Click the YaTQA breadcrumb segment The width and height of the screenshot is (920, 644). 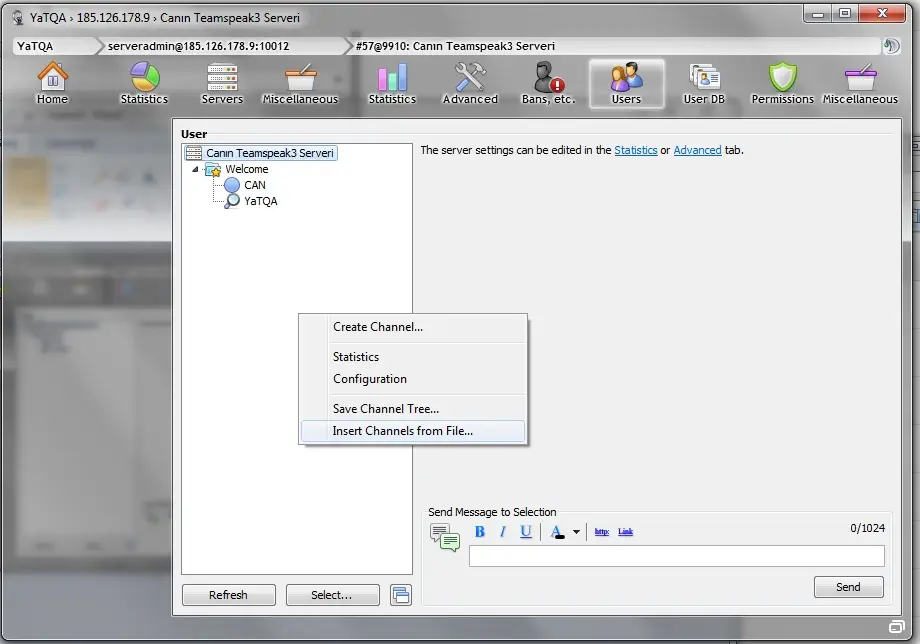point(54,46)
